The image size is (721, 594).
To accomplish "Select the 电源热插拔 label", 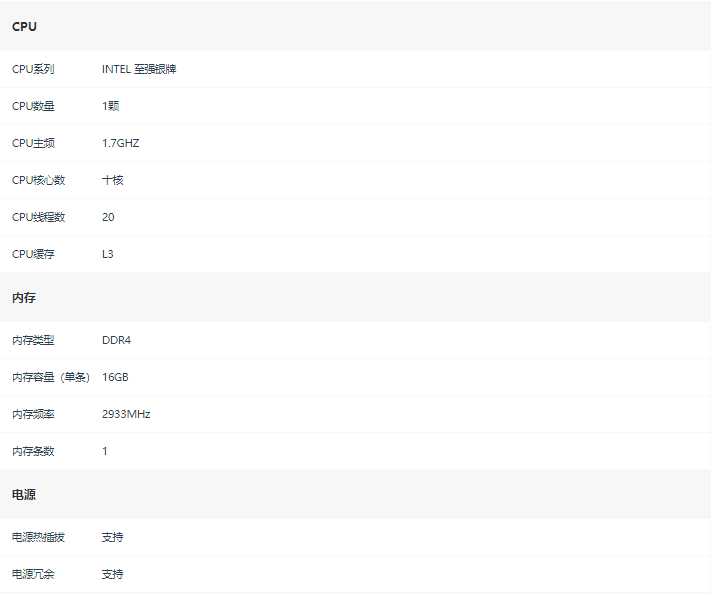I will click(38, 537).
